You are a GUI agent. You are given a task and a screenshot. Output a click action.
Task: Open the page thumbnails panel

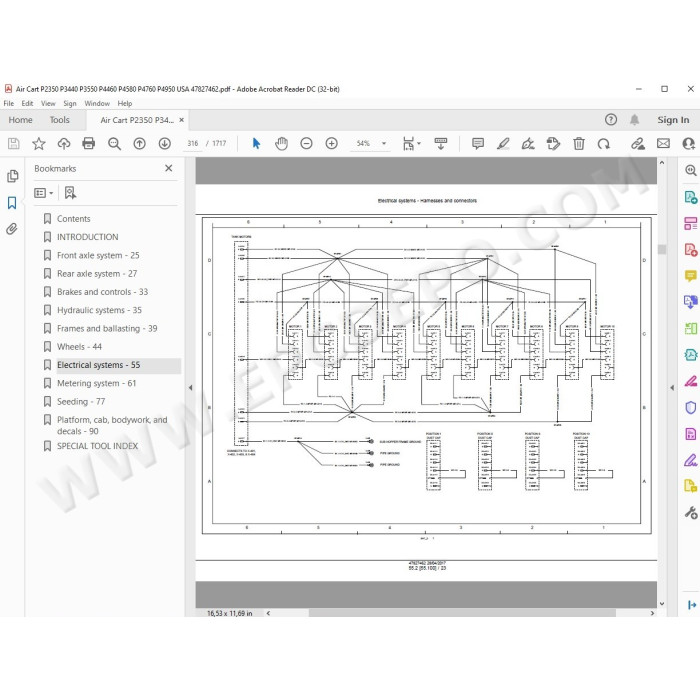(12, 176)
